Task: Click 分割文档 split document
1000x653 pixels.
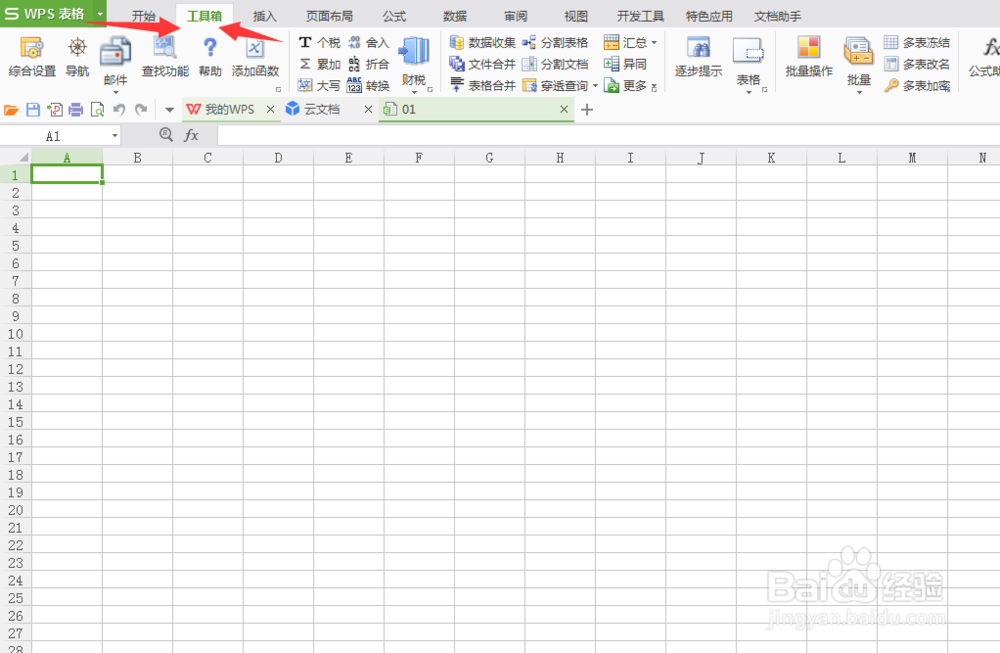Action: coord(555,64)
